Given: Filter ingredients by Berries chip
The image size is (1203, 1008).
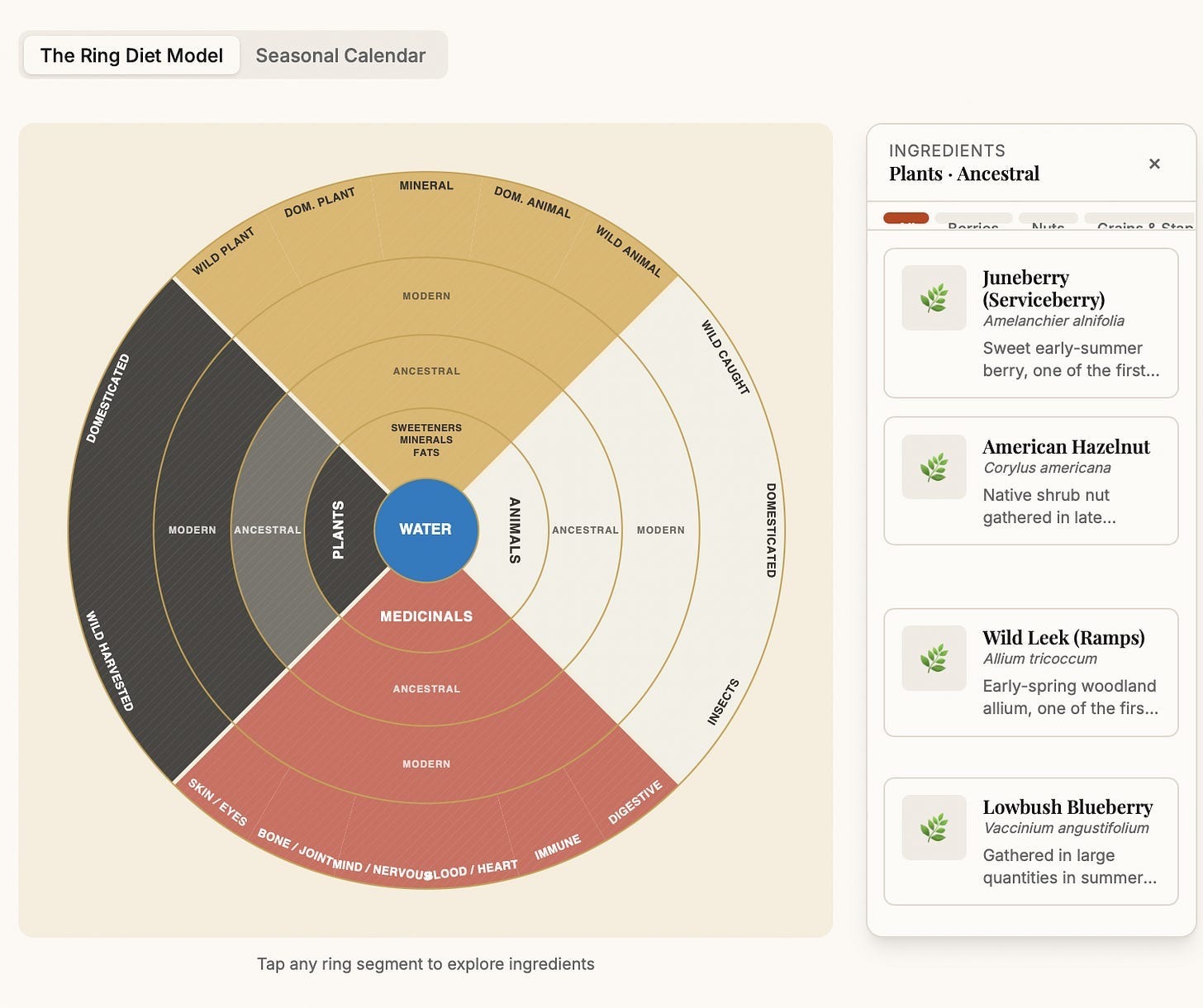Looking at the screenshot, I should pos(973,221).
